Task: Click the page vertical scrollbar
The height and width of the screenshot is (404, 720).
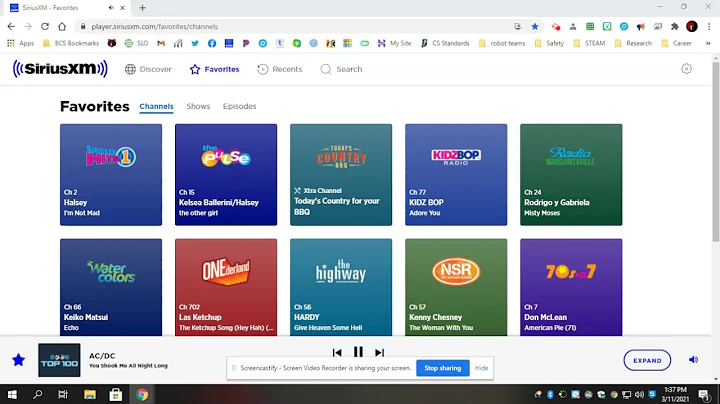Action: tap(716, 152)
